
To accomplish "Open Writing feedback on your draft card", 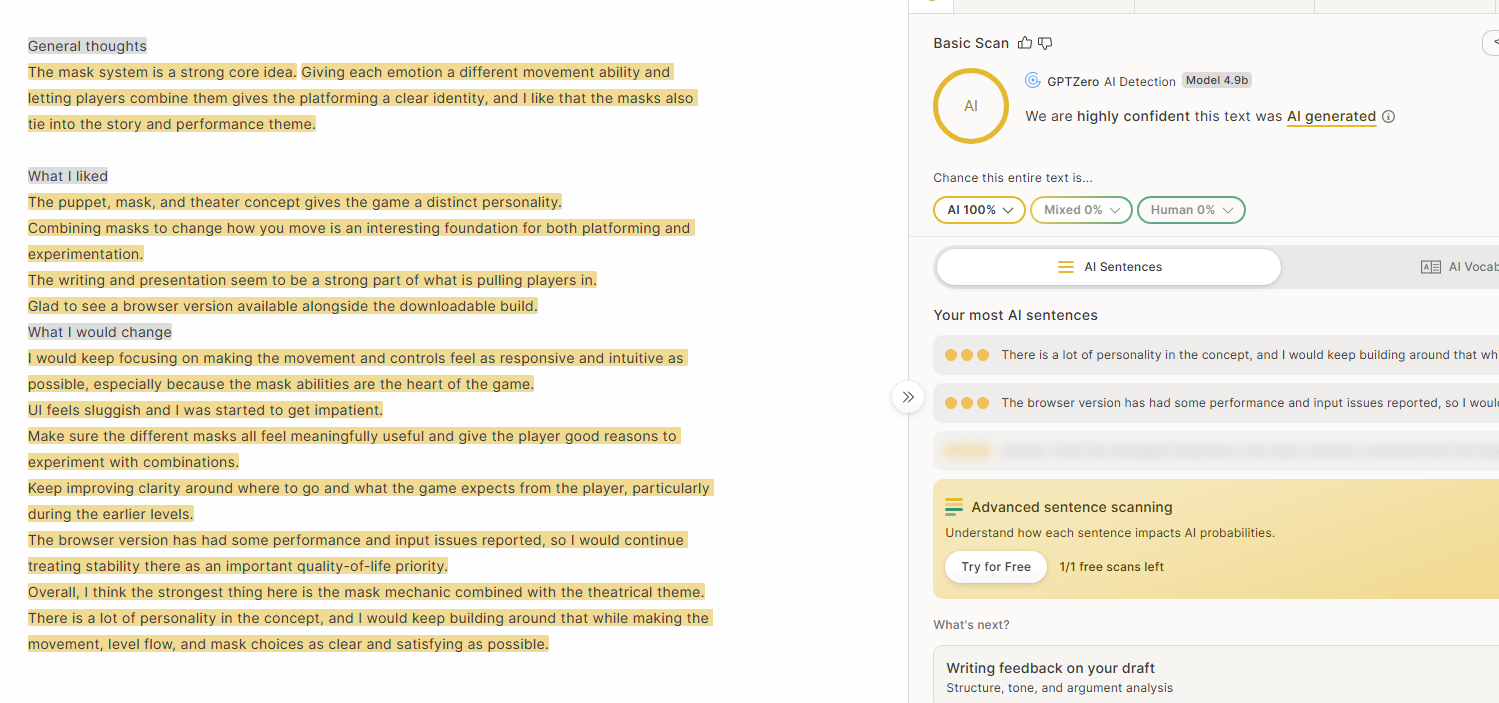I will (1216, 675).
